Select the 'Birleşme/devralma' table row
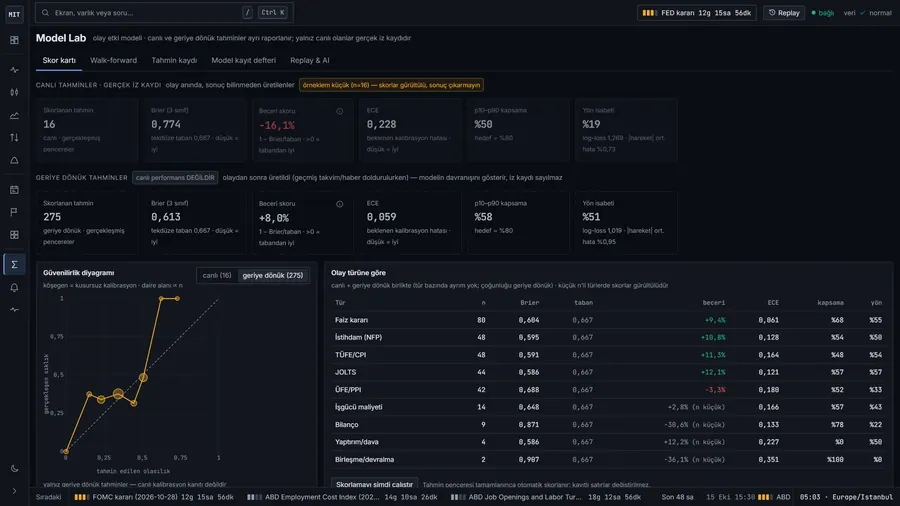 coord(608,460)
